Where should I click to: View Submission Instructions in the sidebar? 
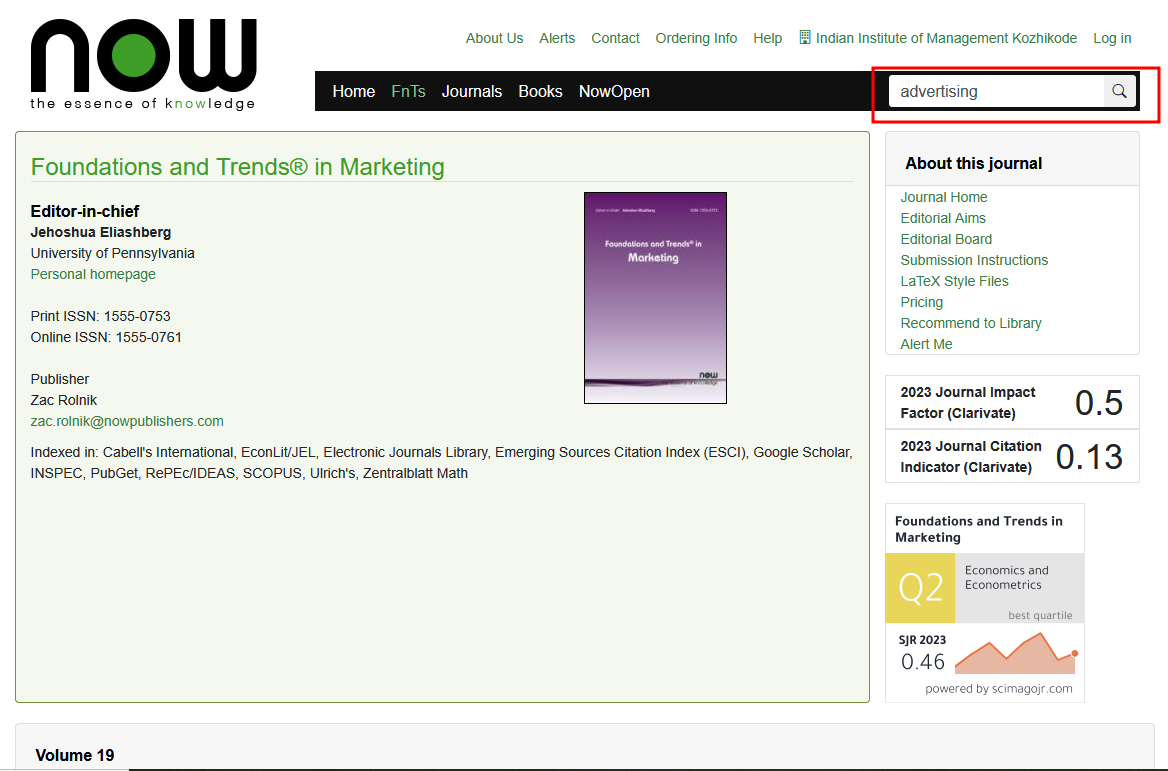click(974, 260)
